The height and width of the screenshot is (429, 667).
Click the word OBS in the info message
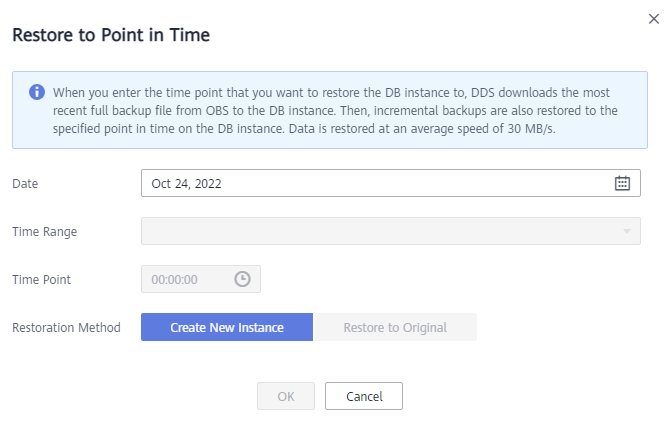click(218, 111)
